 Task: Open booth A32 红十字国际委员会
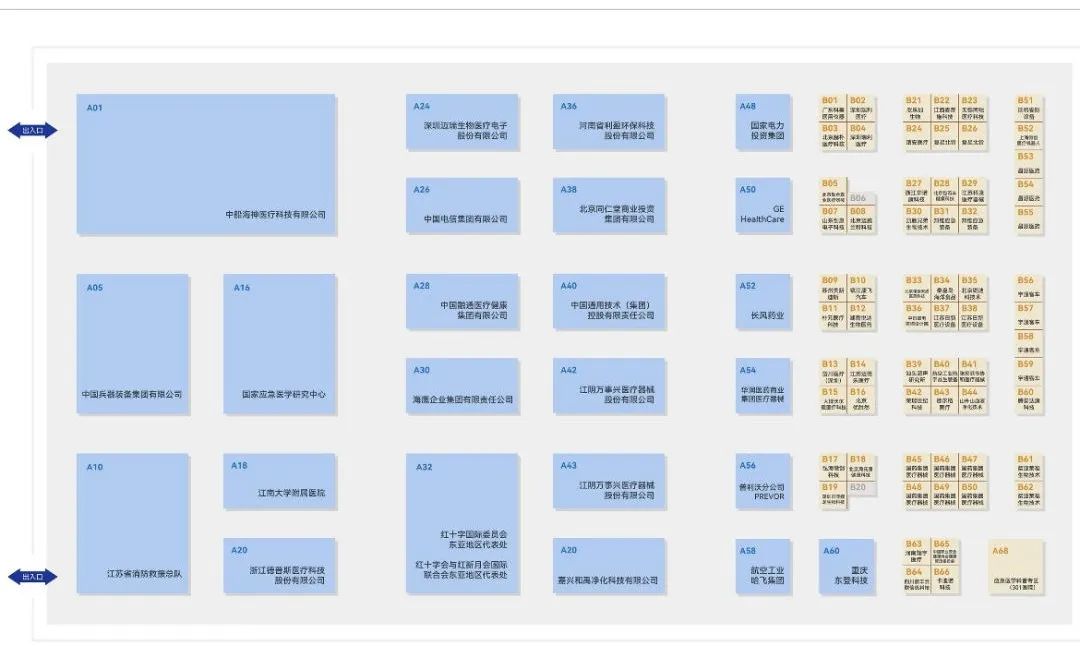(x=462, y=523)
